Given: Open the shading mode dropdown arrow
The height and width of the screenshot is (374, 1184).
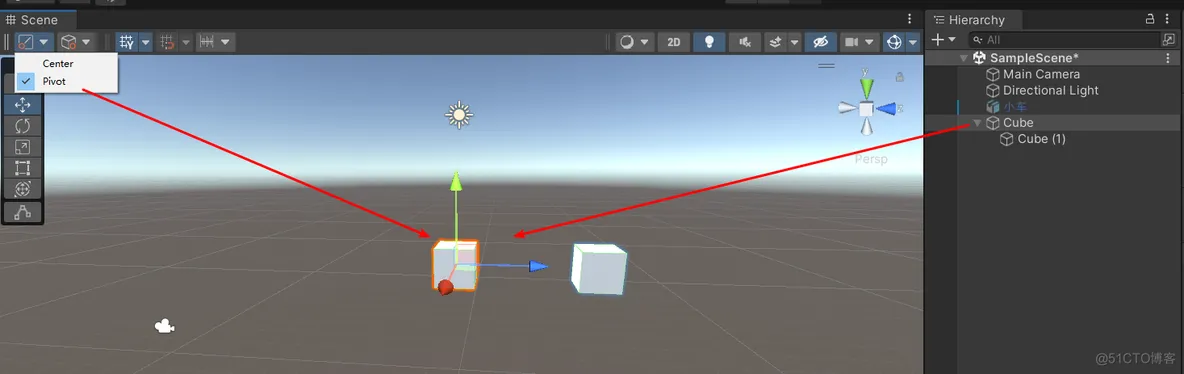Looking at the screenshot, I should [x=645, y=42].
